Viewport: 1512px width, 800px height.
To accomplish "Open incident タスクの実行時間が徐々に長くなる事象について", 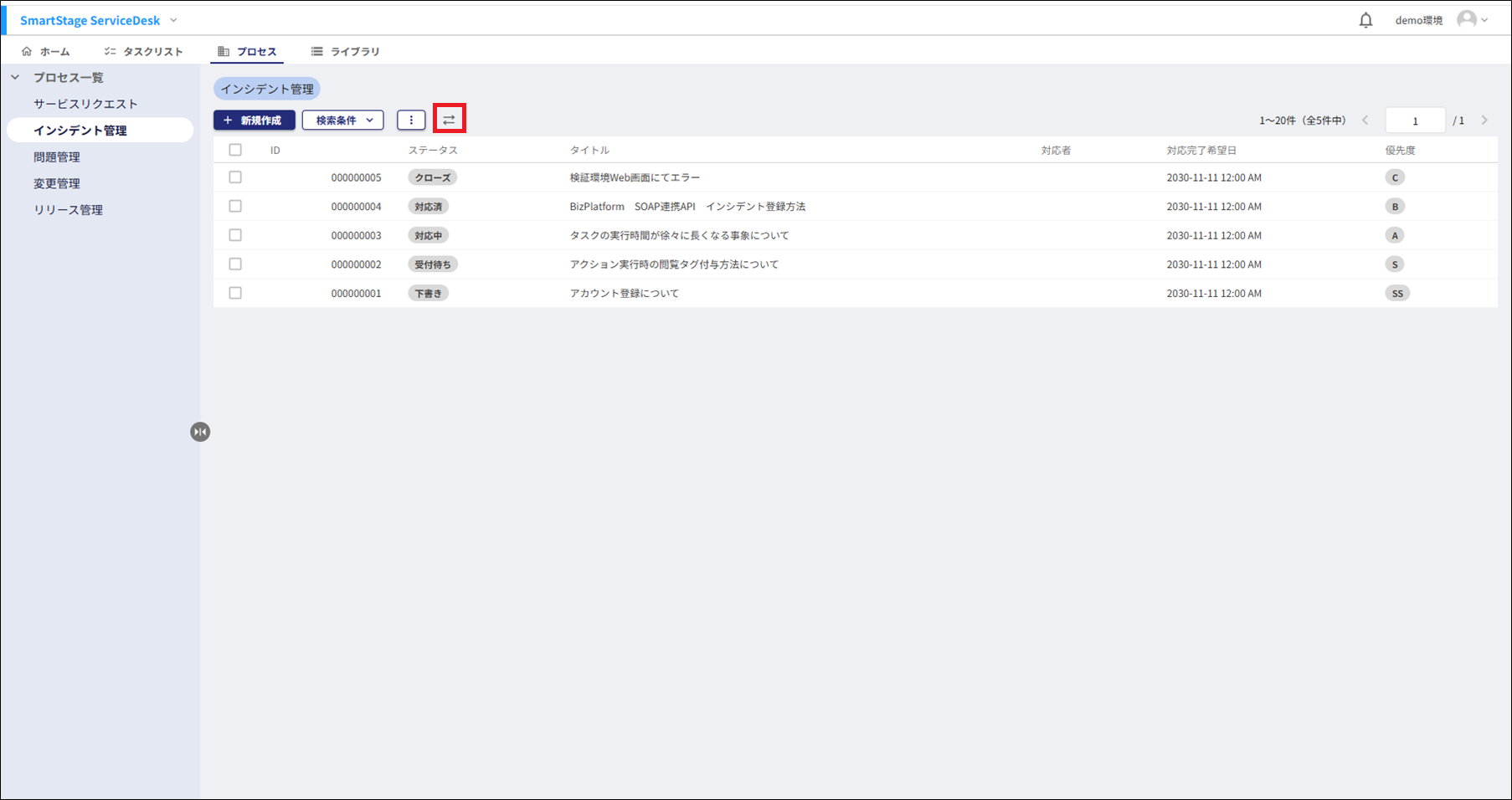I will point(679,235).
